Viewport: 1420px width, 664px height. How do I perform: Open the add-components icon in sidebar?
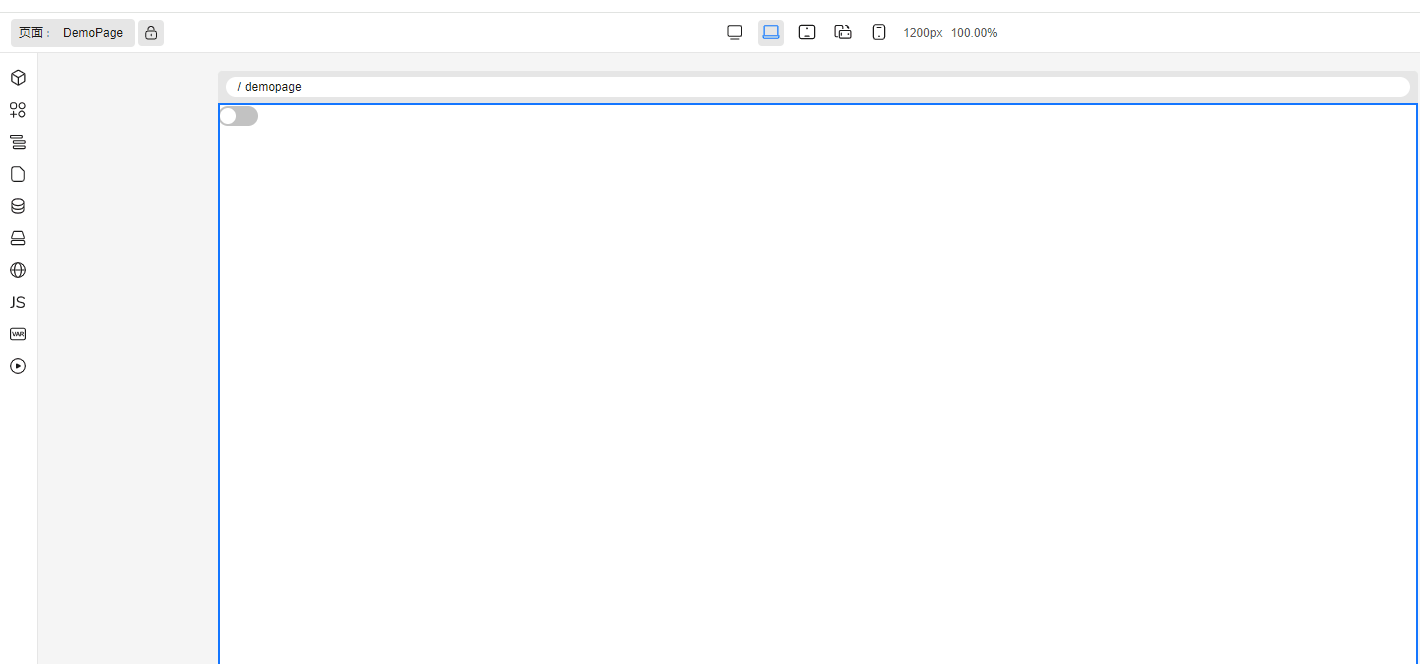pyautogui.click(x=18, y=110)
